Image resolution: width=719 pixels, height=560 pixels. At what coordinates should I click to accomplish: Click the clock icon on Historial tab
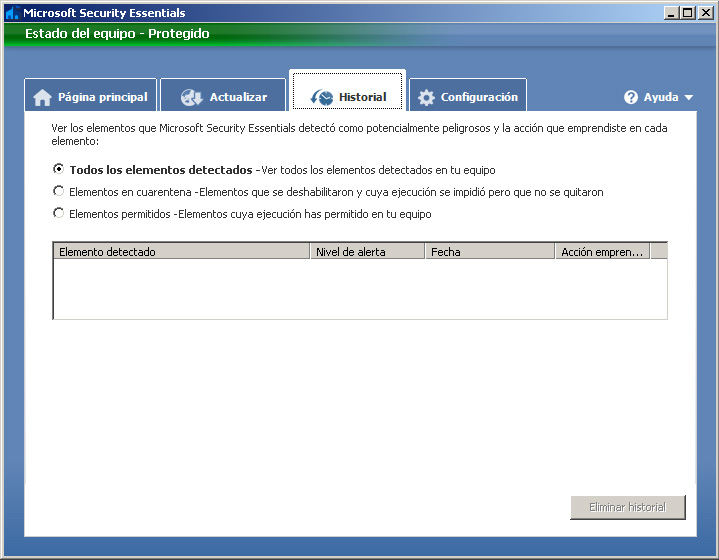click(x=322, y=98)
